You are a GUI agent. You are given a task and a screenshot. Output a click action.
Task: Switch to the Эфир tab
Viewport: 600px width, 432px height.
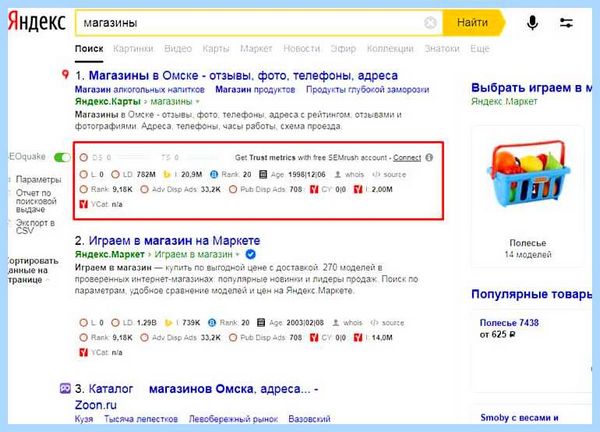pyautogui.click(x=343, y=49)
